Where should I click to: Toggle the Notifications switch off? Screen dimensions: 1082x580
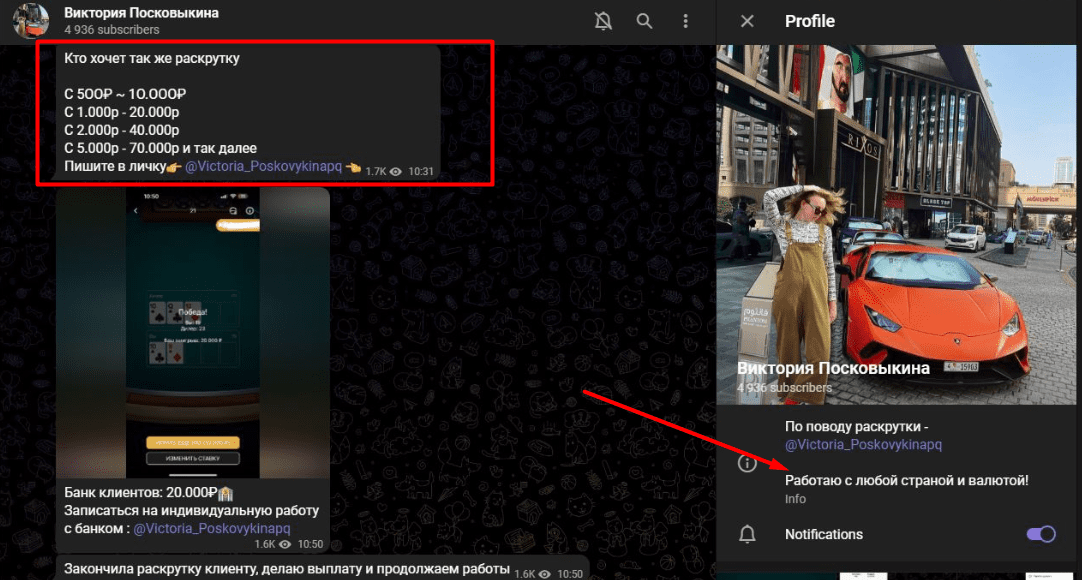tap(1040, 534)
